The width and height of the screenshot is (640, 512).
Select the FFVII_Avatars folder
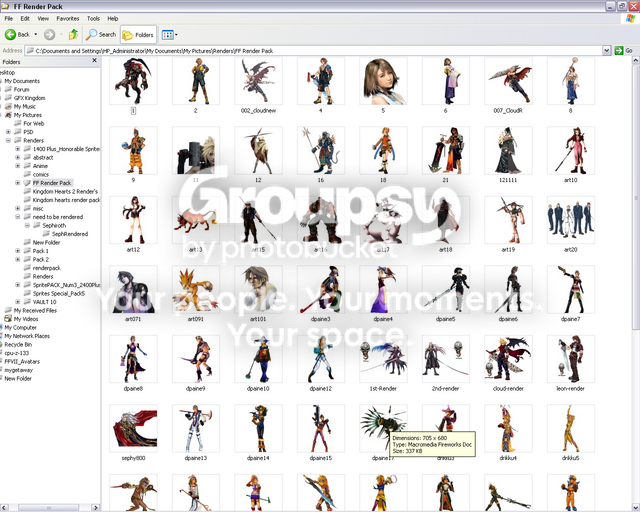point(22,362)
